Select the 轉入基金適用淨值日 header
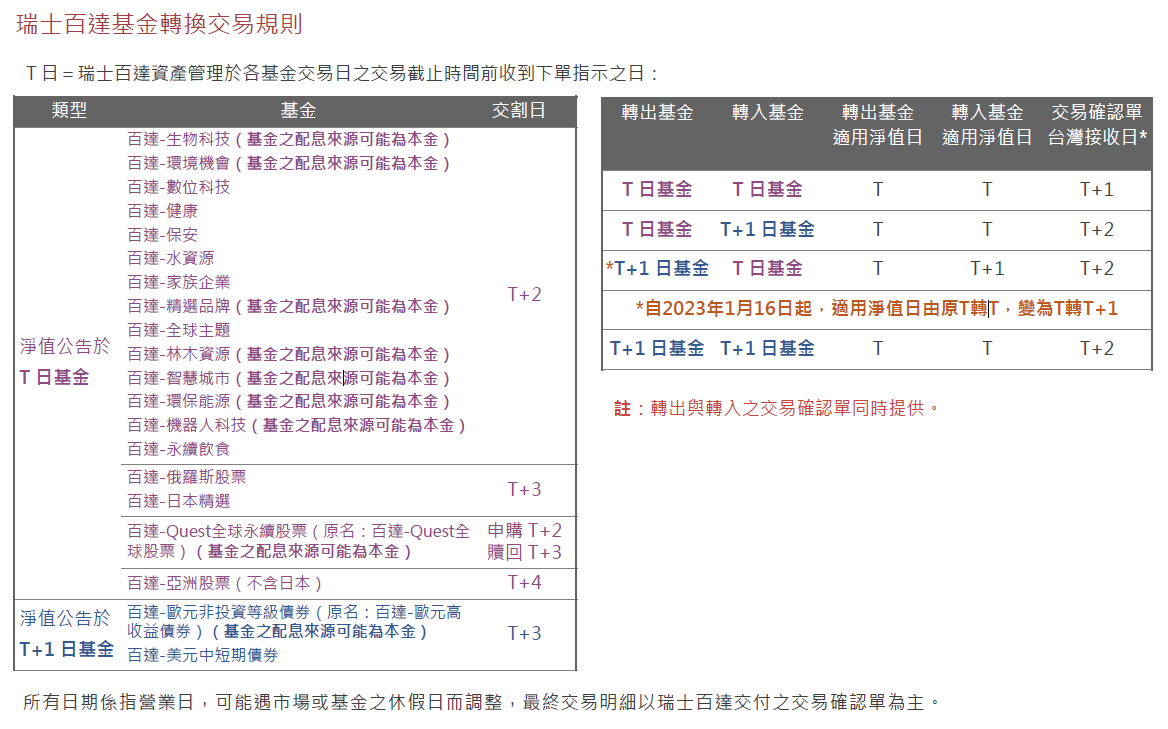Viewport: 1168px width, 729px height. (987, 125)
